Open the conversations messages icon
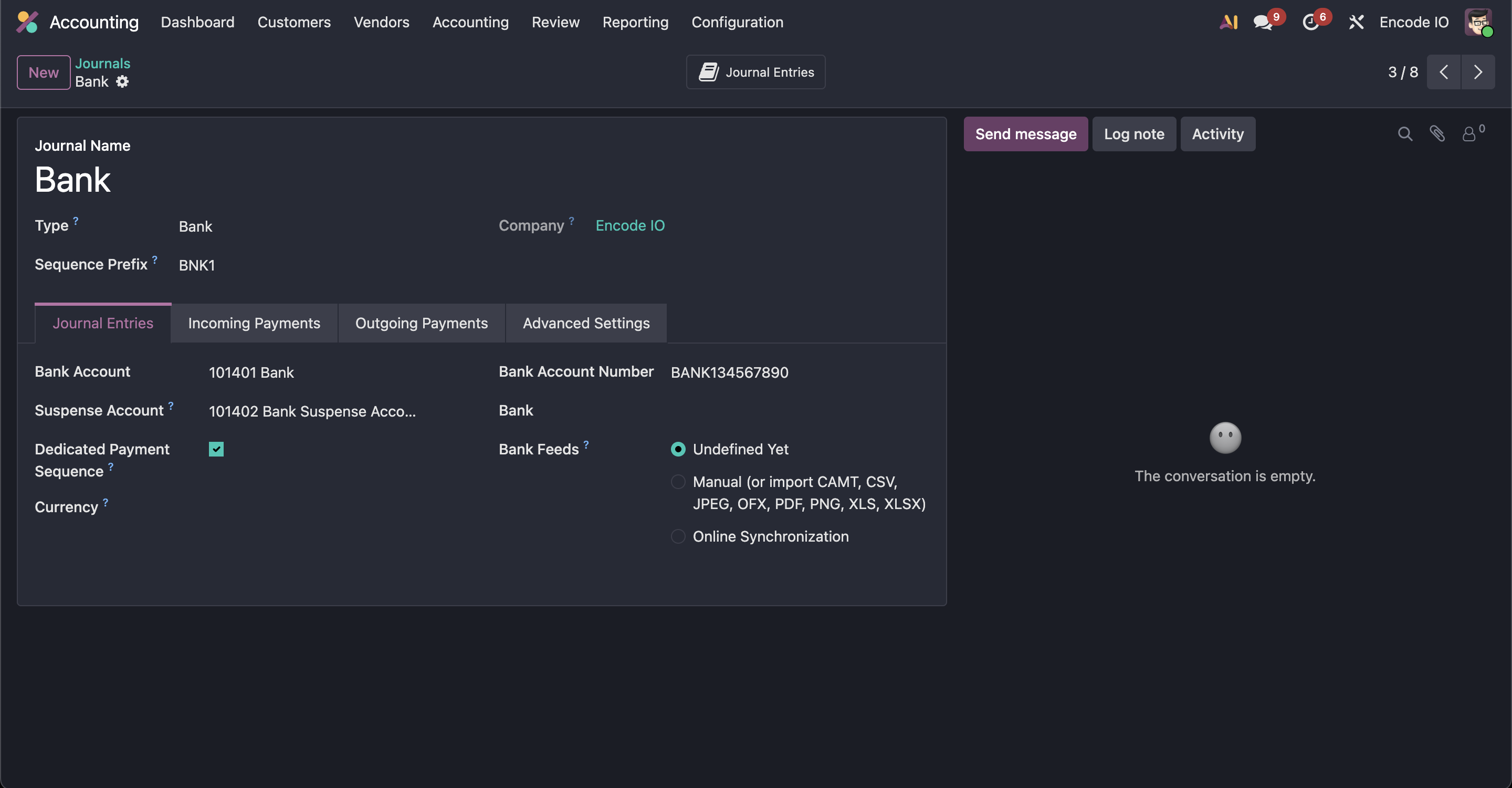The height and width of the screenshot is (788, 1512). [1262, 22]
